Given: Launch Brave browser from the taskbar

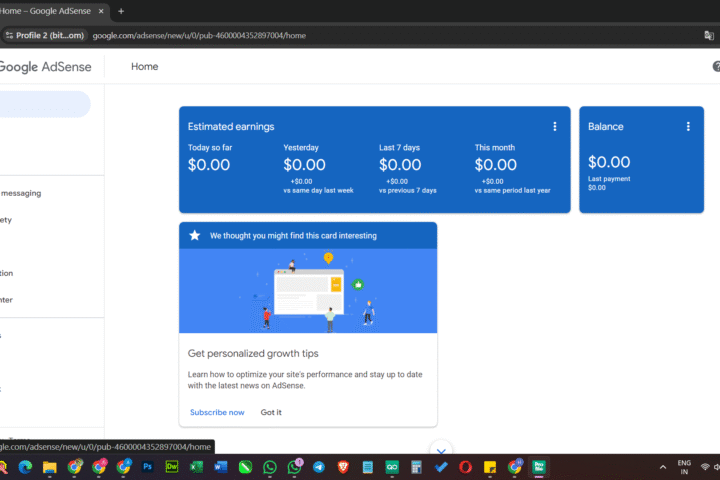Looking at the screenshot, I should [343, 467].
